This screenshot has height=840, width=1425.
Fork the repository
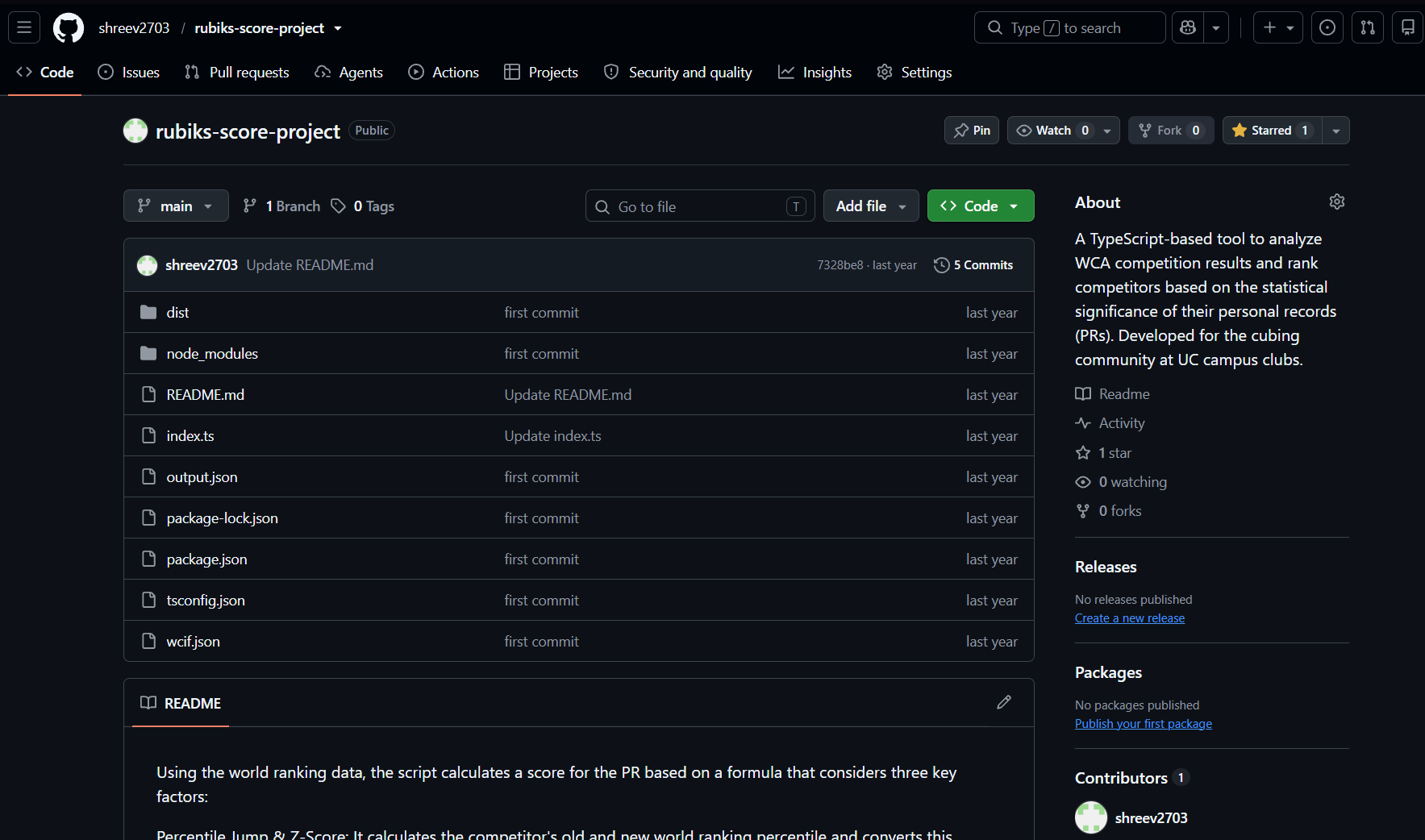(x=1171, y=131)
